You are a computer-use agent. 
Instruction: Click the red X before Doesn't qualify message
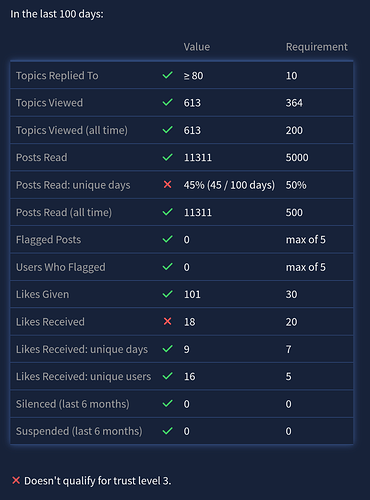(x=16, y=480)
